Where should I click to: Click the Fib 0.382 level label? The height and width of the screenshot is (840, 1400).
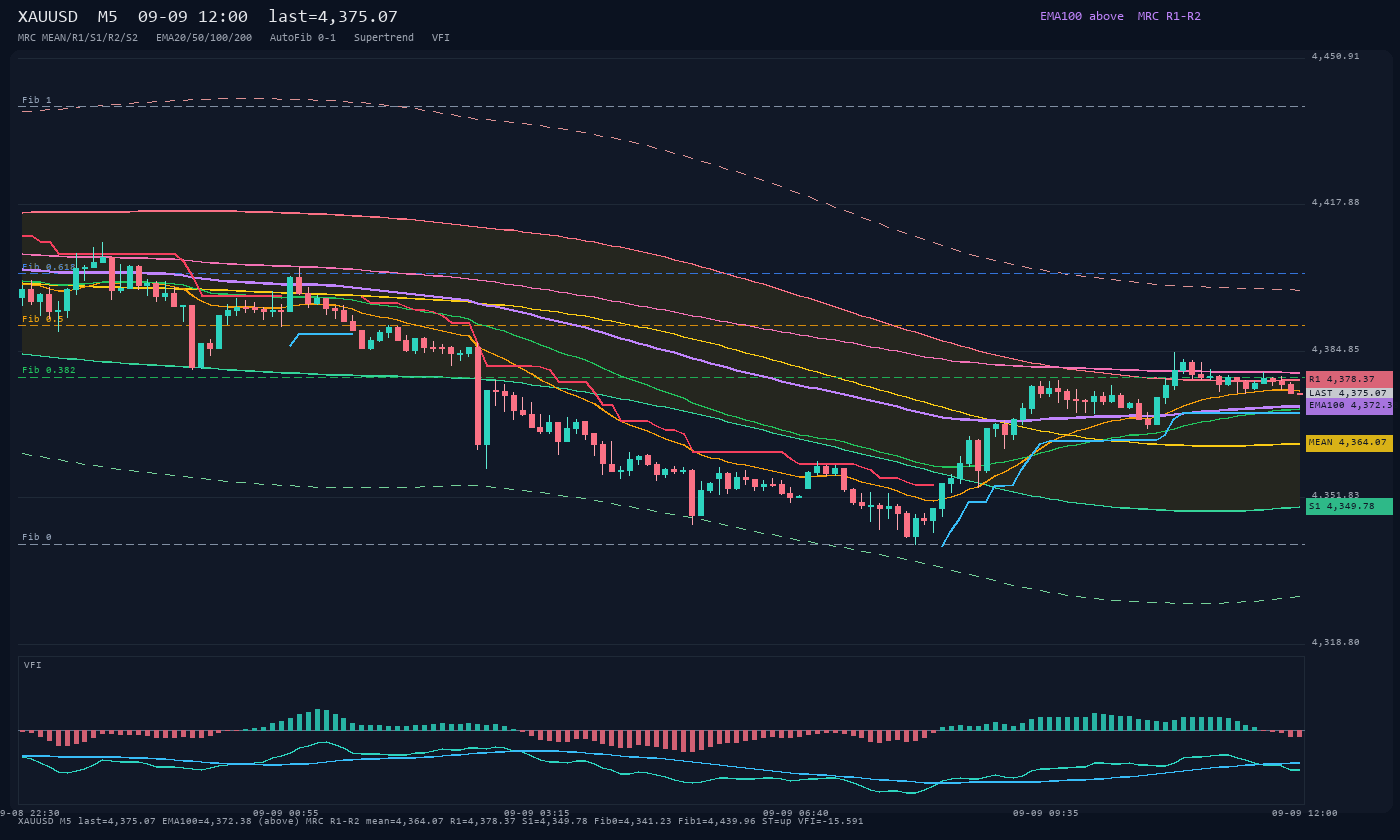click(49, 370)
